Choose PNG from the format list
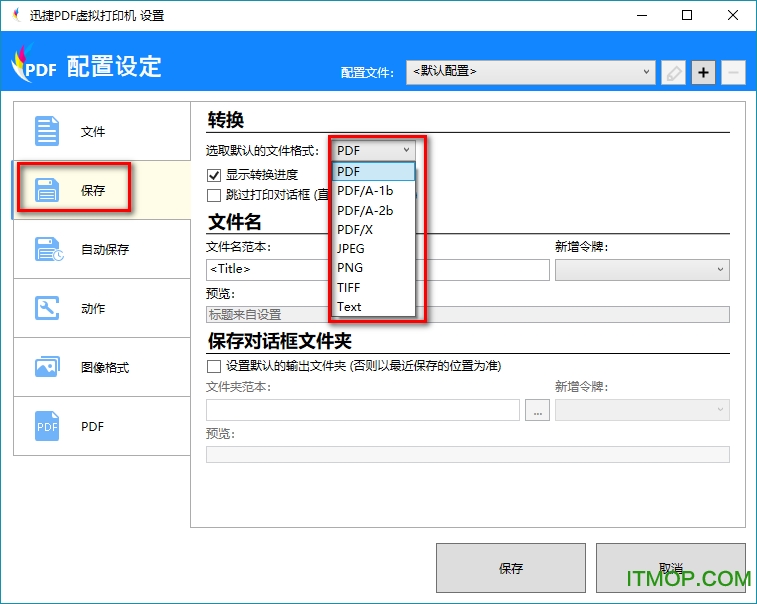The width and height of the screenshot is (757, 604). point(374,267)
